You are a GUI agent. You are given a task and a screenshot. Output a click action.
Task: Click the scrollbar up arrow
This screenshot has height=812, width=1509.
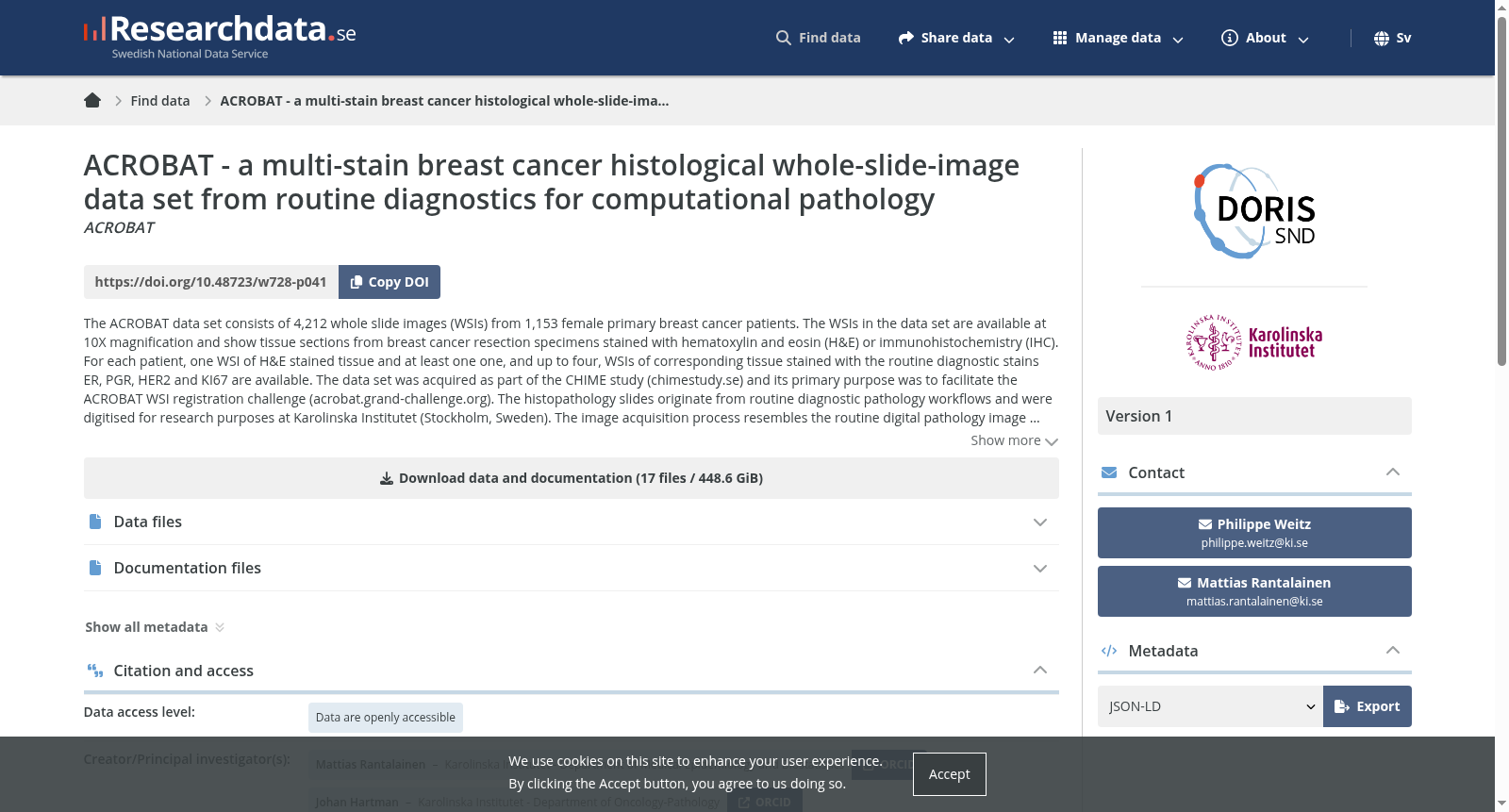tap(1501, 7)
